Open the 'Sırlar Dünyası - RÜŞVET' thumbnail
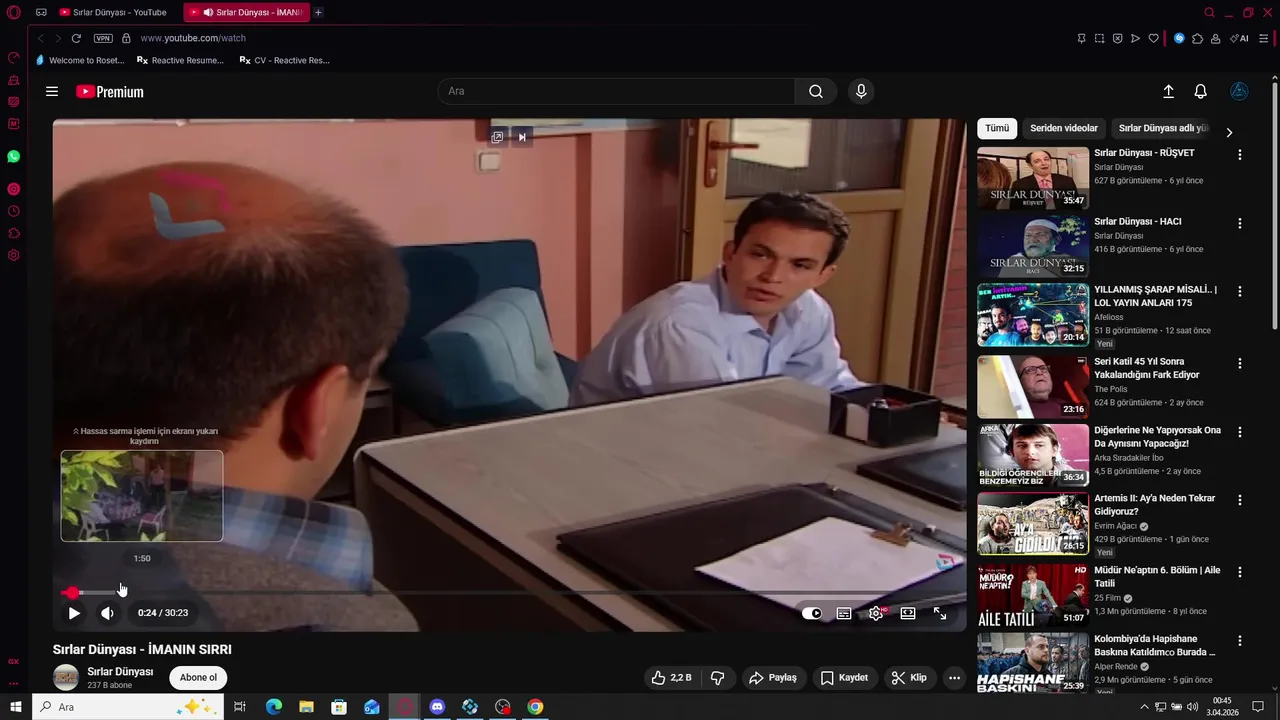 1033,178
